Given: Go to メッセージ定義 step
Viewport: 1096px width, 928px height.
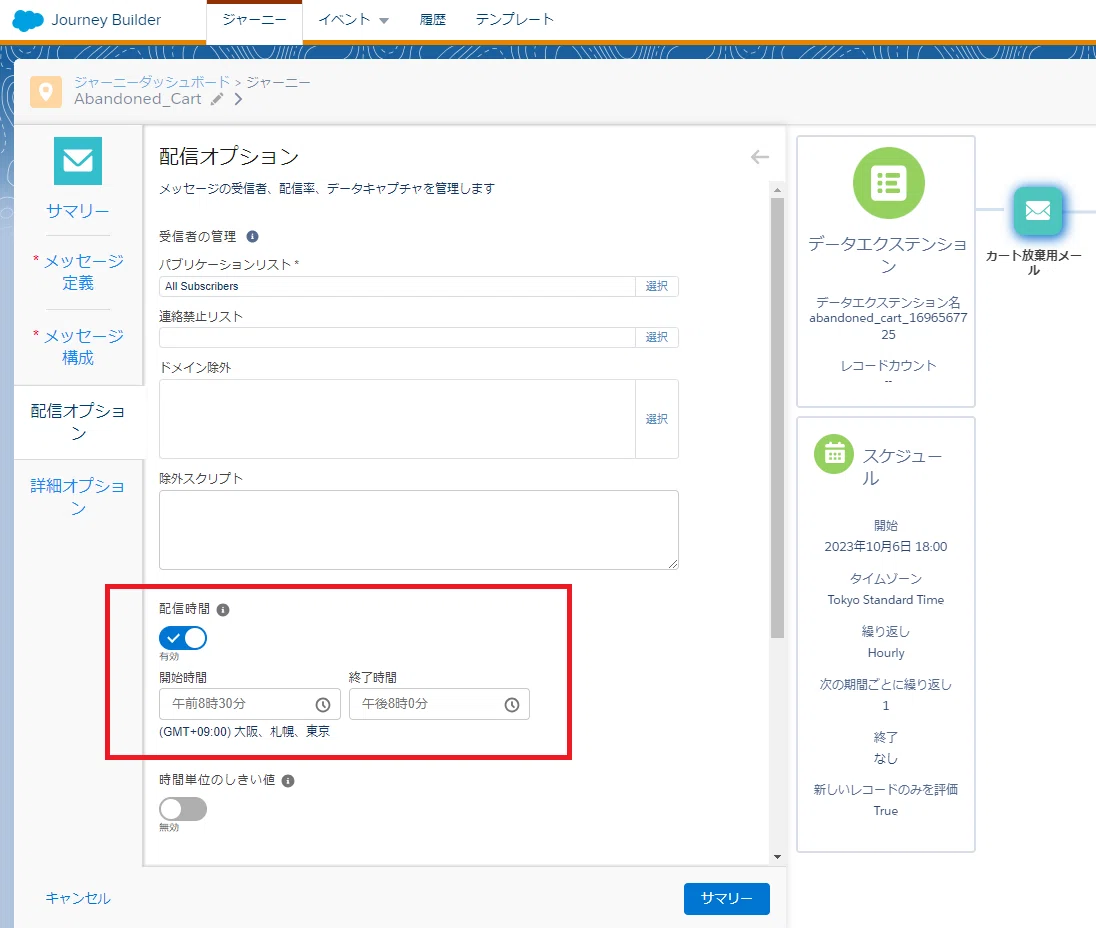Looking at the screenshot, I should [78, 272].
